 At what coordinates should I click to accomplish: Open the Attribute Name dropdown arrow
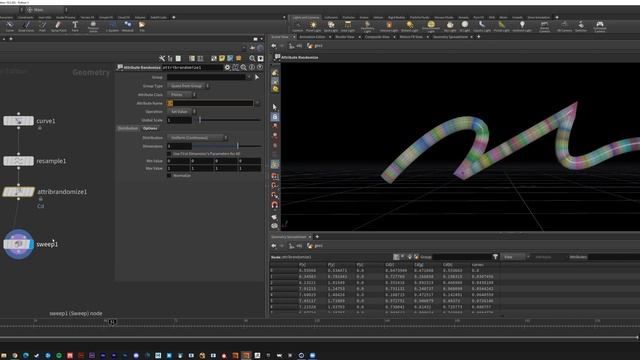pyautogui.click(x=257, y=103)
